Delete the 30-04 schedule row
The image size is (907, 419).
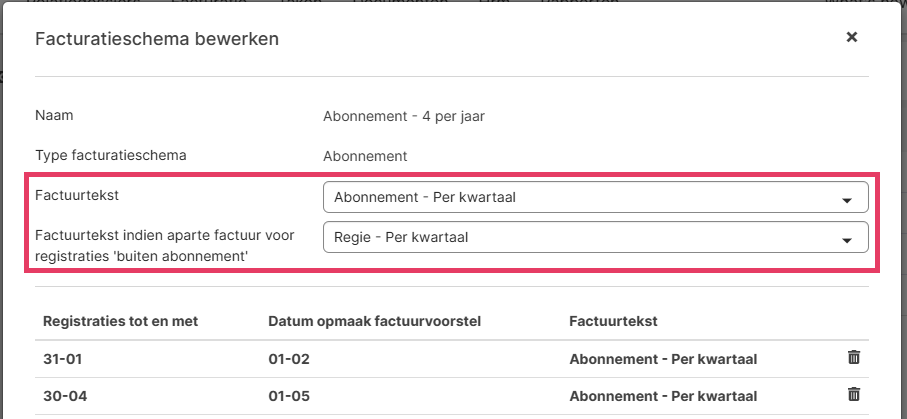tap(853, 394)
